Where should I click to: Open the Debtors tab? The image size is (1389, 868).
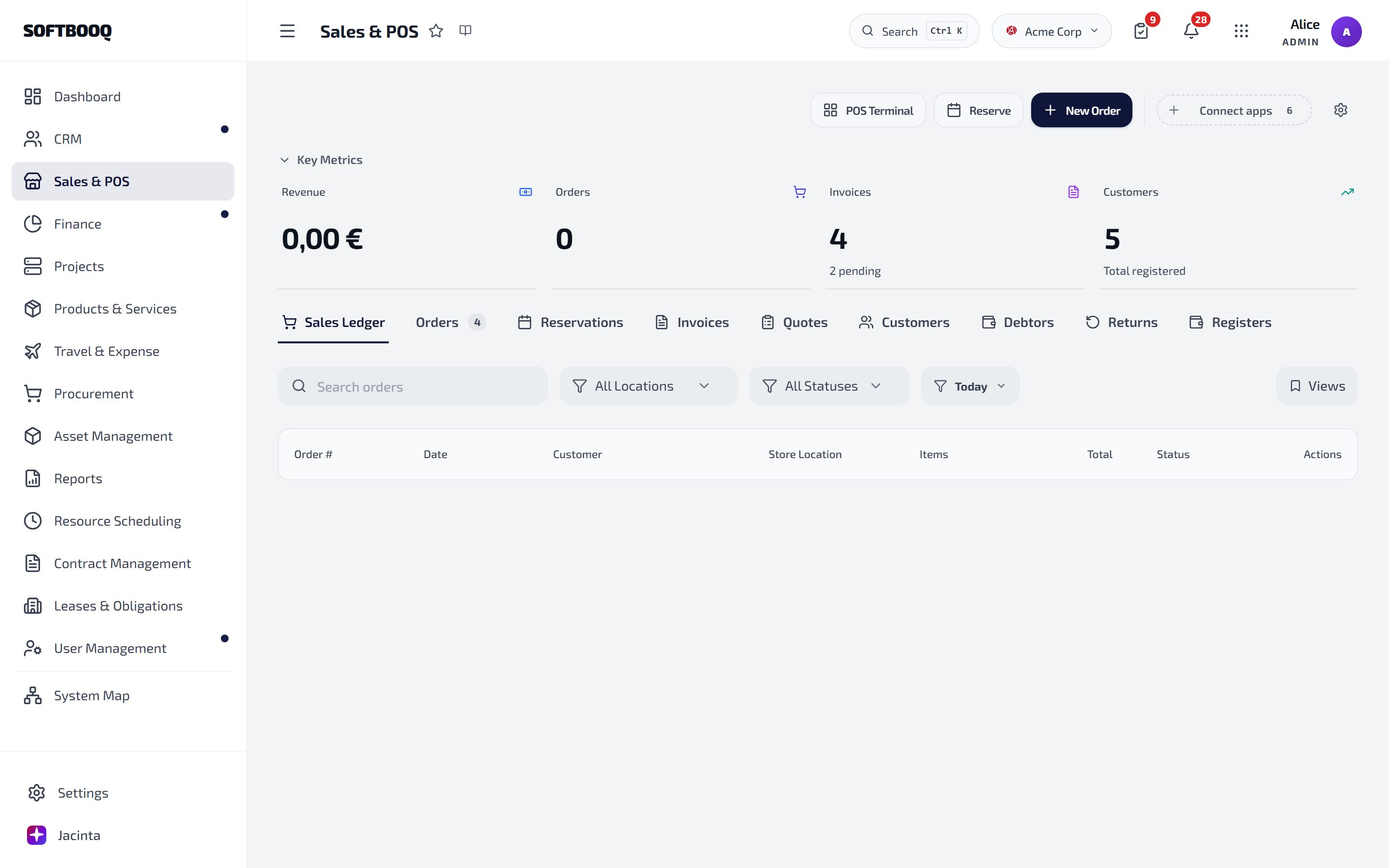tap(1018, 323)
